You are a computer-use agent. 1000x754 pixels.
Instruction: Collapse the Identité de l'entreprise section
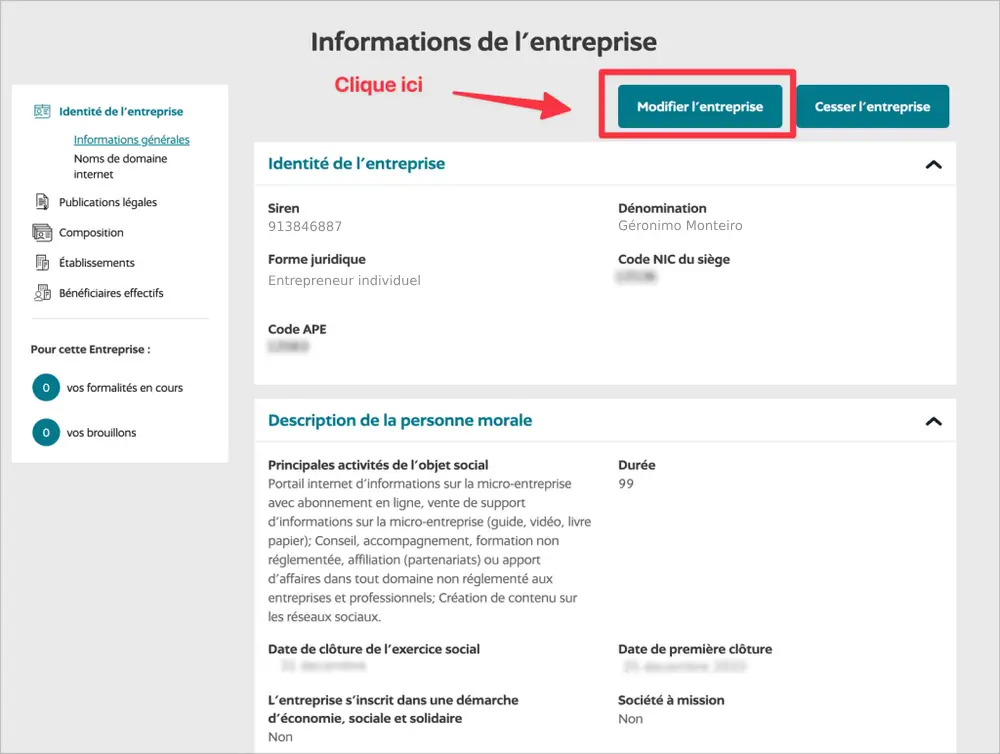(x=933, y=164)
